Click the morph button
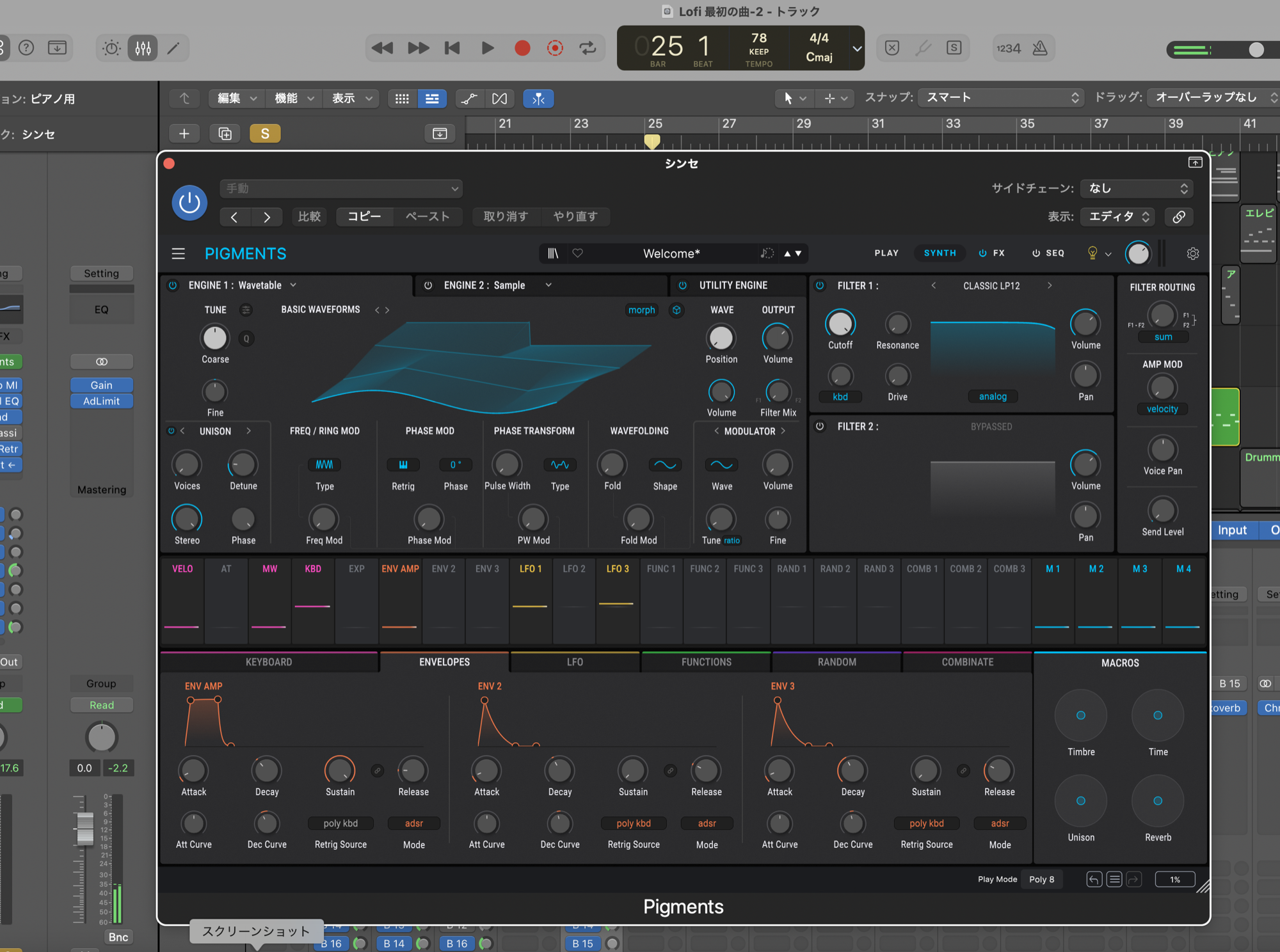This screenshot has width=1280, height=952. (x=641, y=310)
